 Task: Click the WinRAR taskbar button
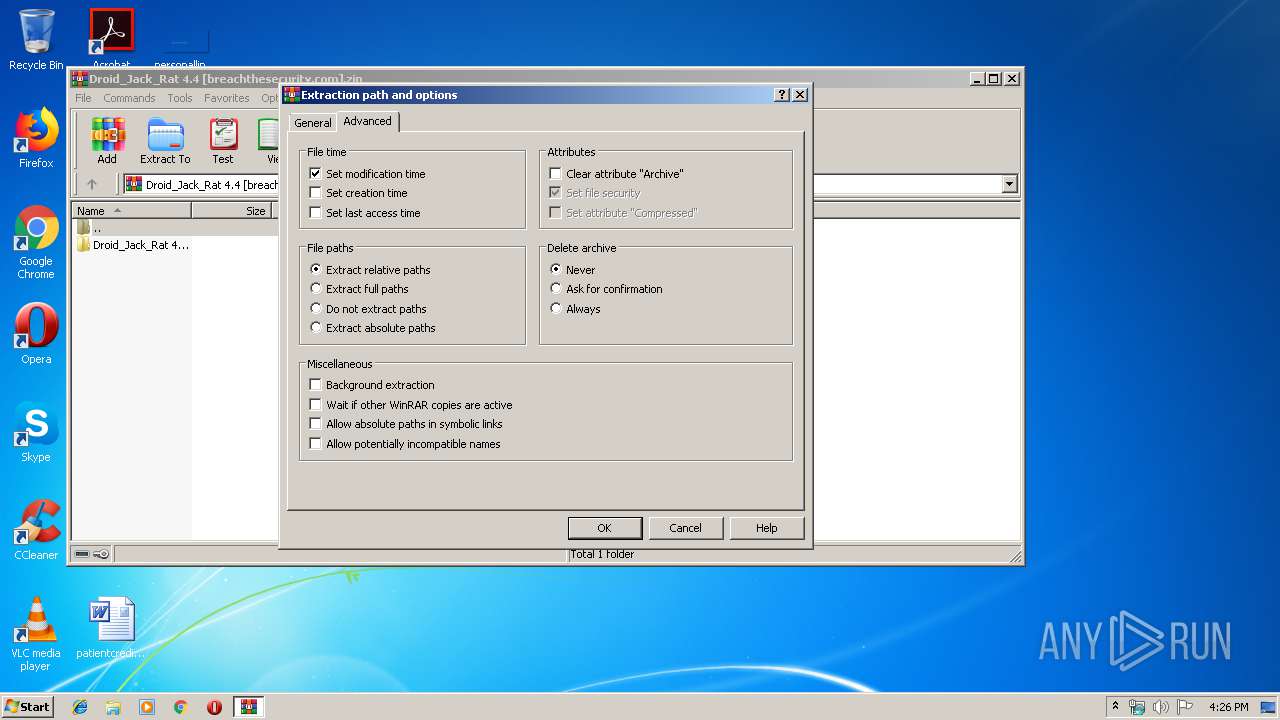(x=249, y=707)
